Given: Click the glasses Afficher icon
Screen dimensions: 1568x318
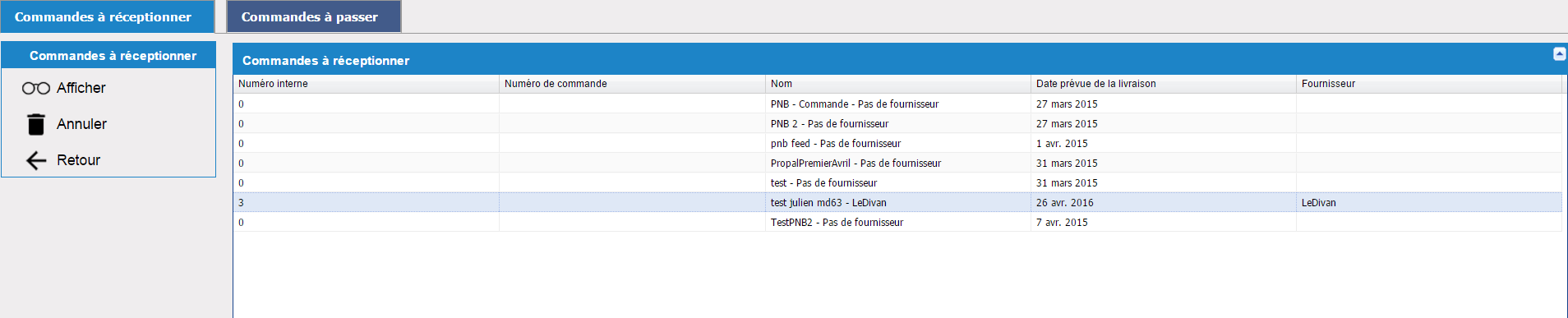Looking at the screenshot, I should pyautogui.click(x=36, y=88).
